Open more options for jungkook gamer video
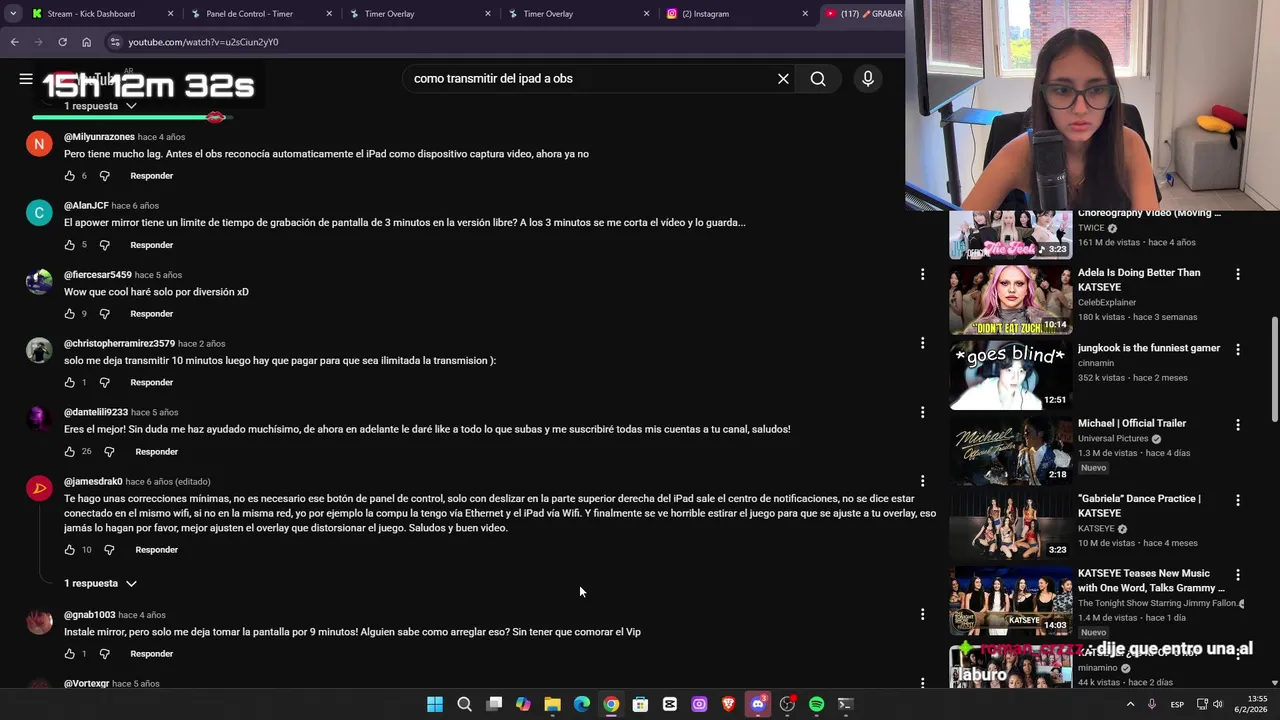Viewport: 1280px width, 720px height. click(1237, 349)
